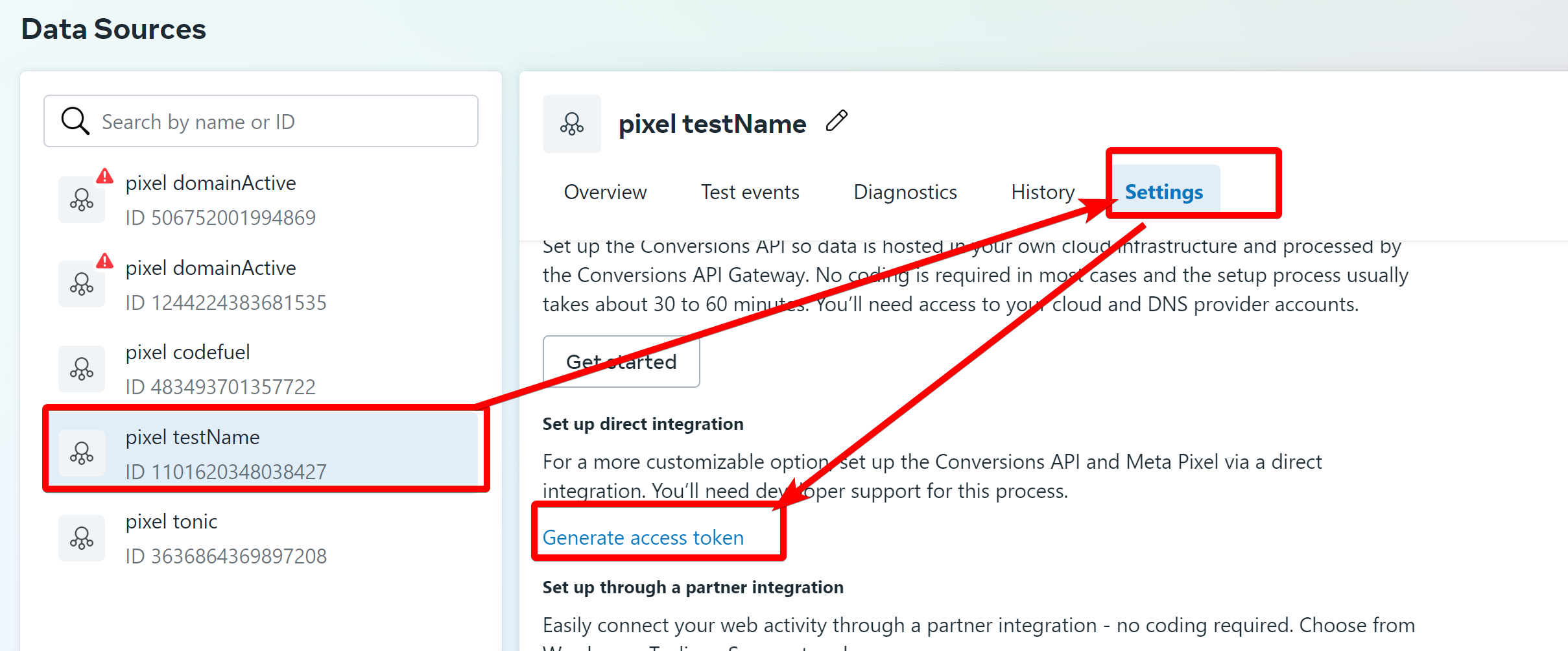Click the Generate access token link
The image size is (1568, 651).
643,538
